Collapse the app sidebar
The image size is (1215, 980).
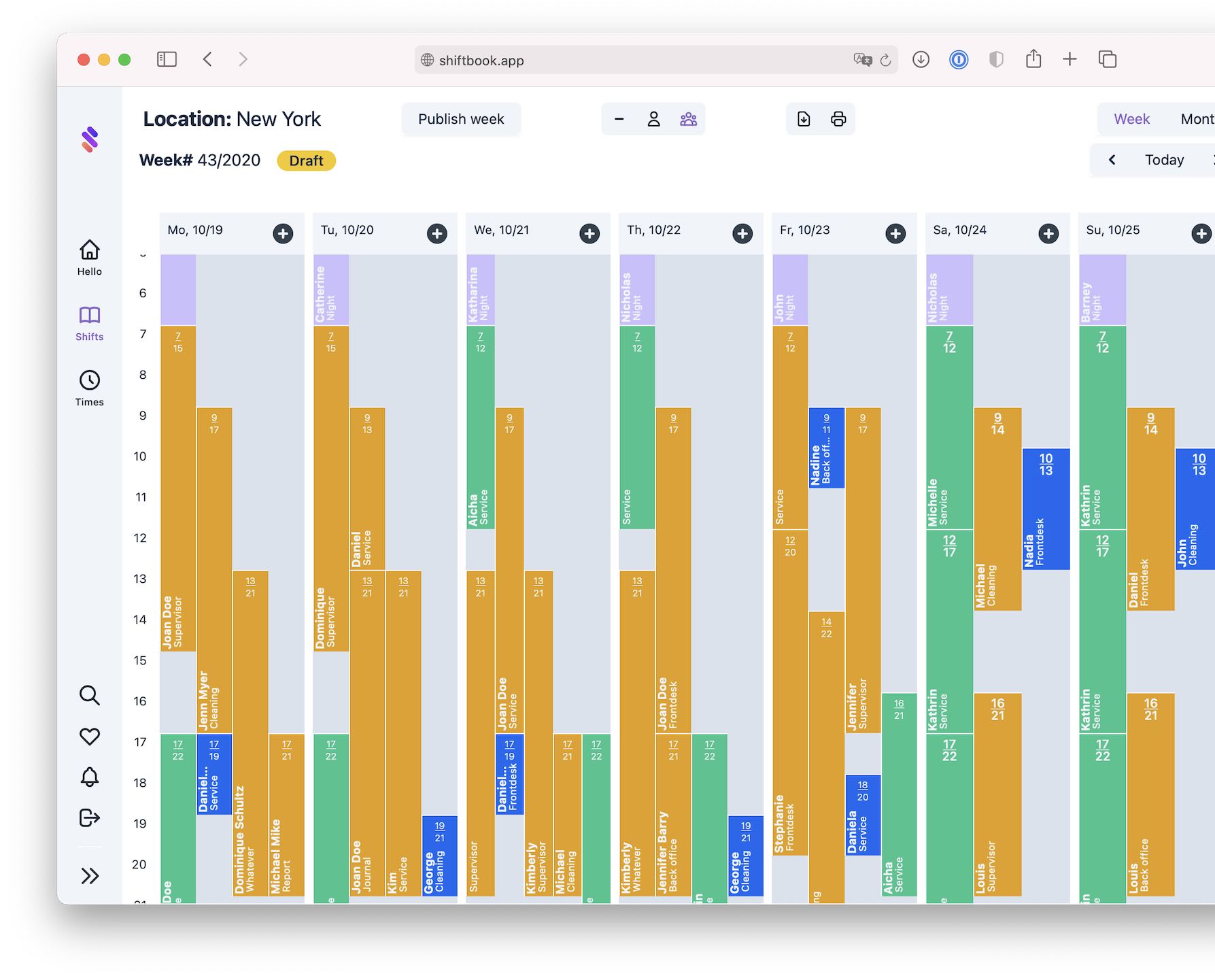(89, 876)
